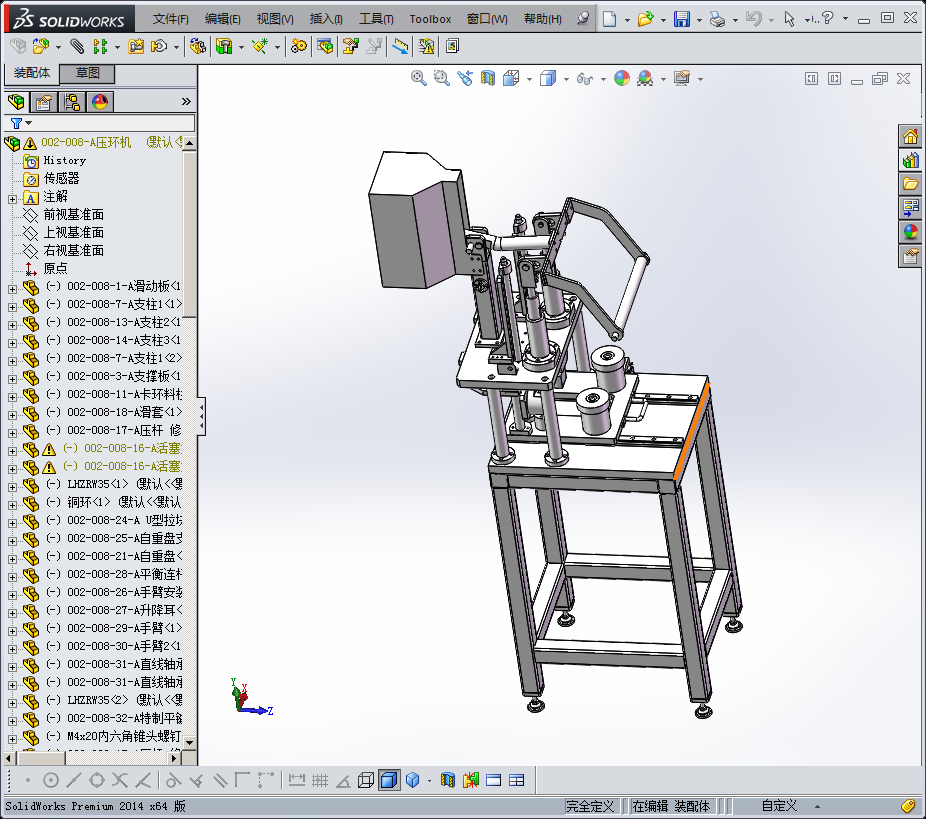The image size is (926, 819).
Task: Expand the 注解 folder in the tree
Action: click(13, 198)
